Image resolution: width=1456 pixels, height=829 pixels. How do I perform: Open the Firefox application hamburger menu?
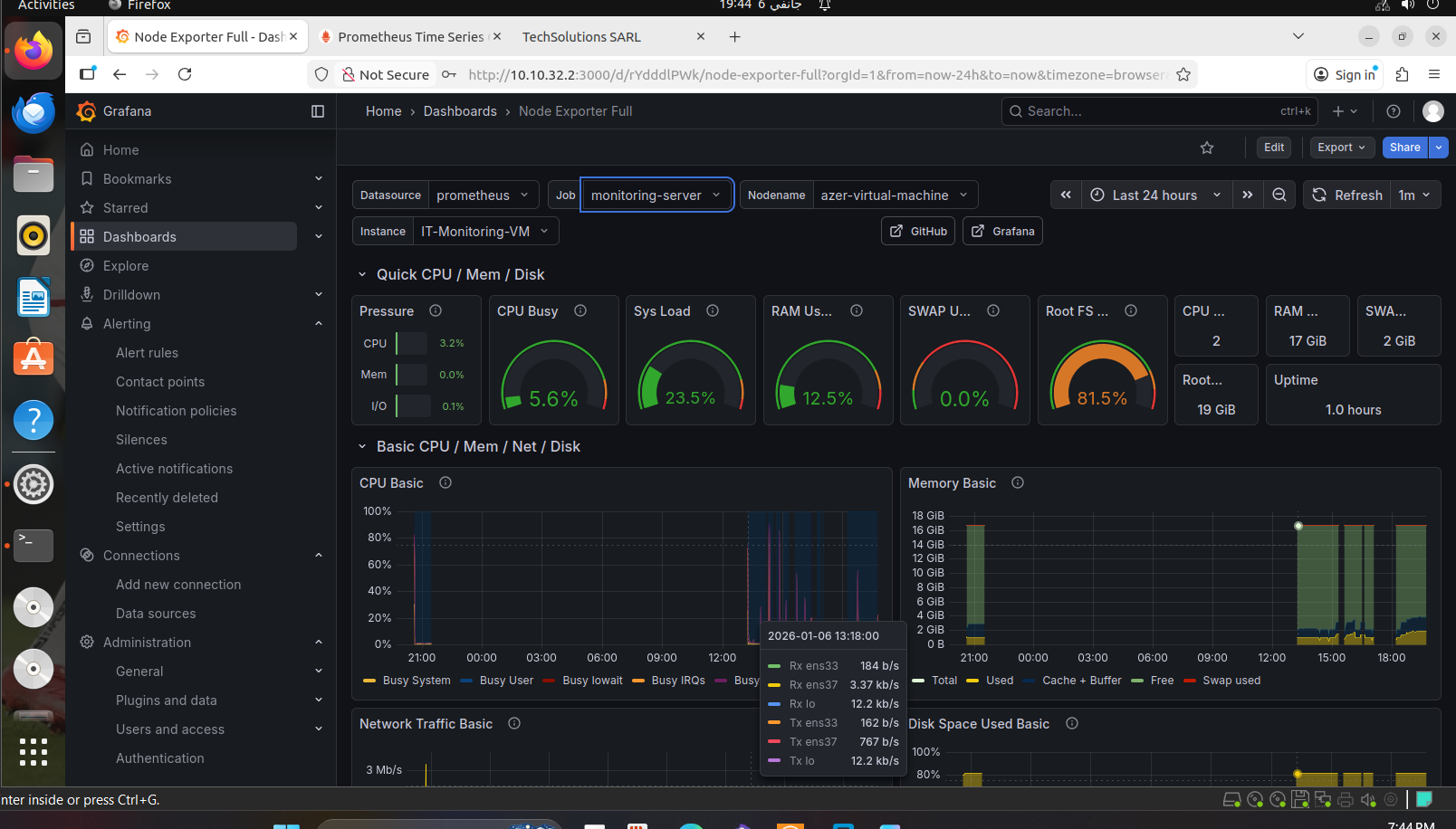(x=1434, y=74)
